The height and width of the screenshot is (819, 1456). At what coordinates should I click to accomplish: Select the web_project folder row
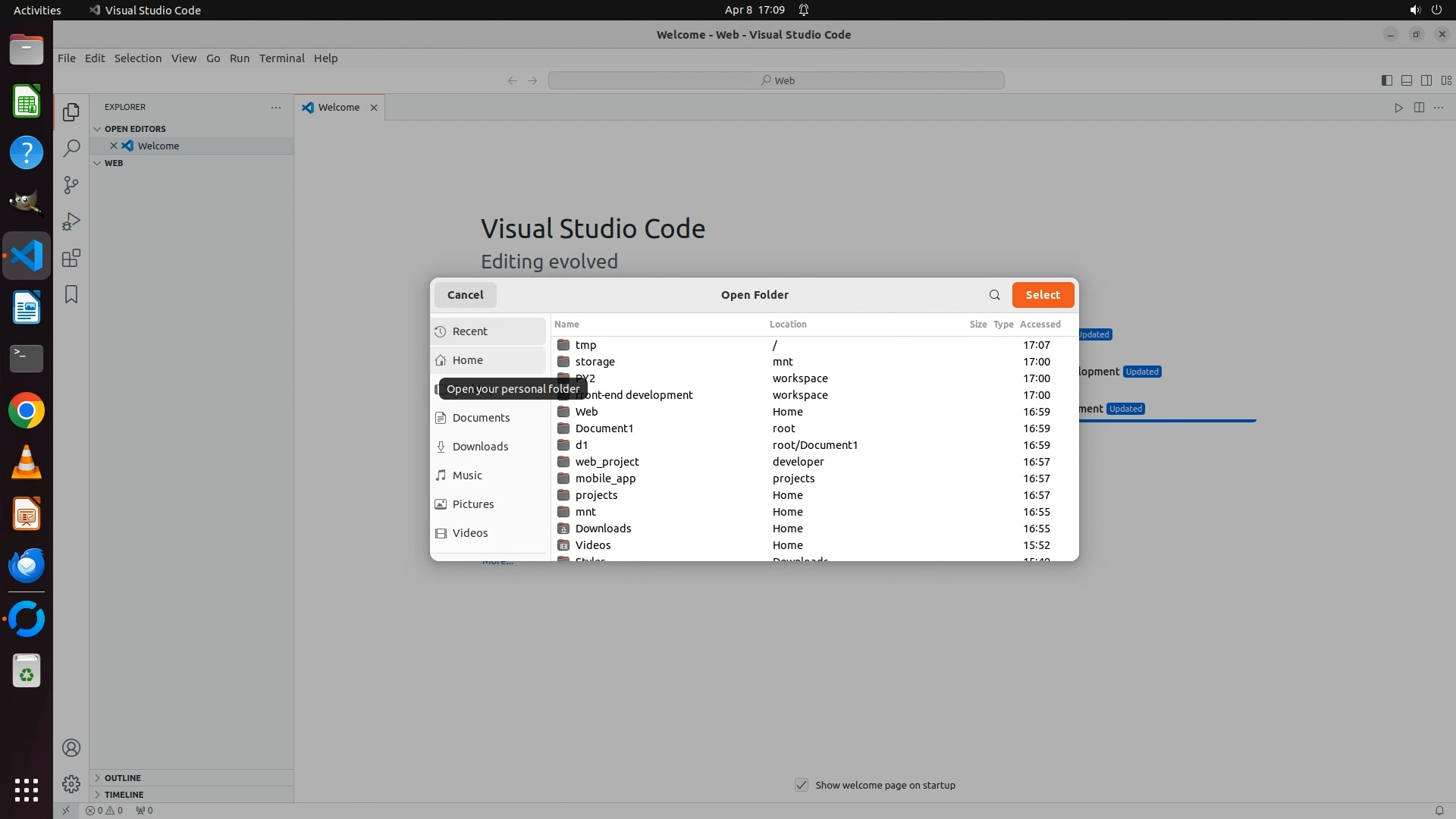click(x=607, y=462)
